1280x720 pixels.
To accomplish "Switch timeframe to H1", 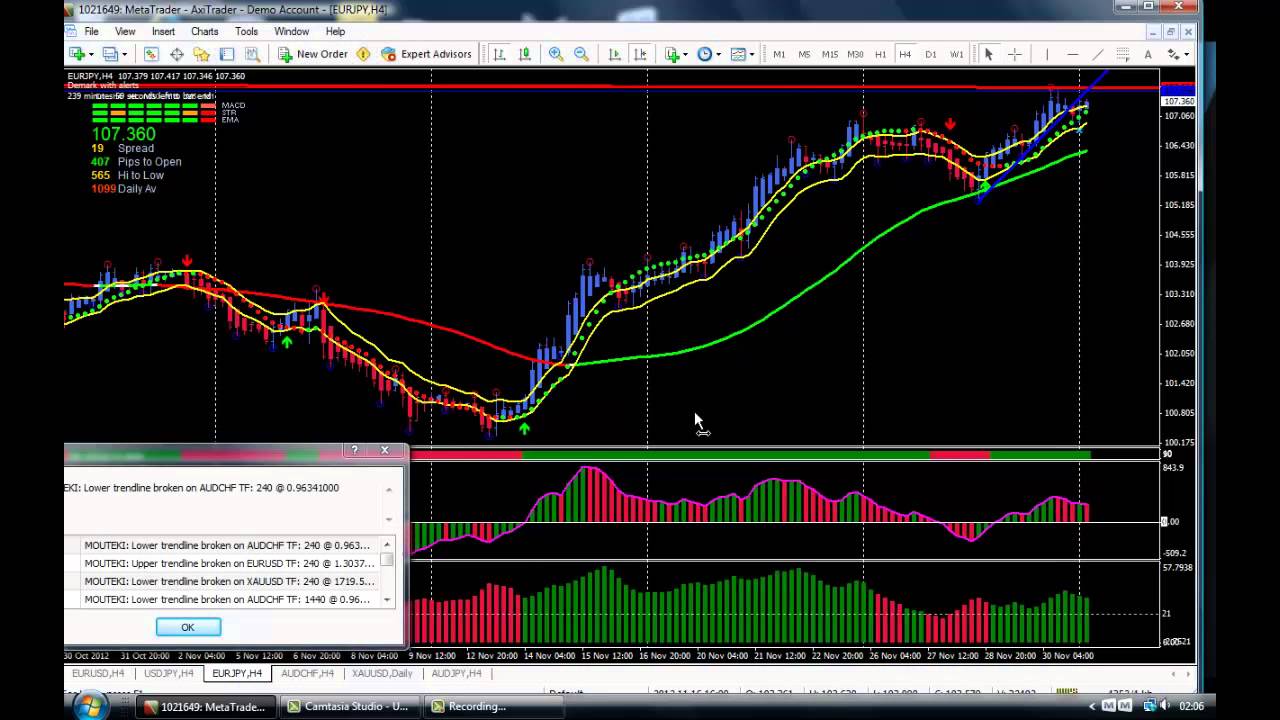I will pos(880,54).
